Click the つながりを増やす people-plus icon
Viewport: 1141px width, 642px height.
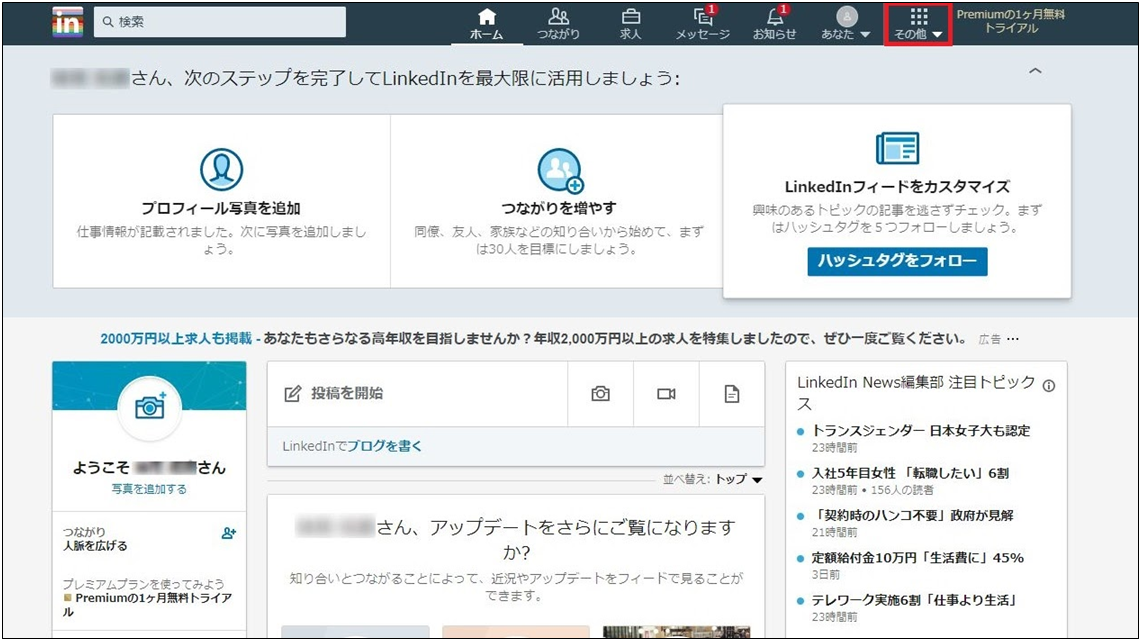coord(560,170)
